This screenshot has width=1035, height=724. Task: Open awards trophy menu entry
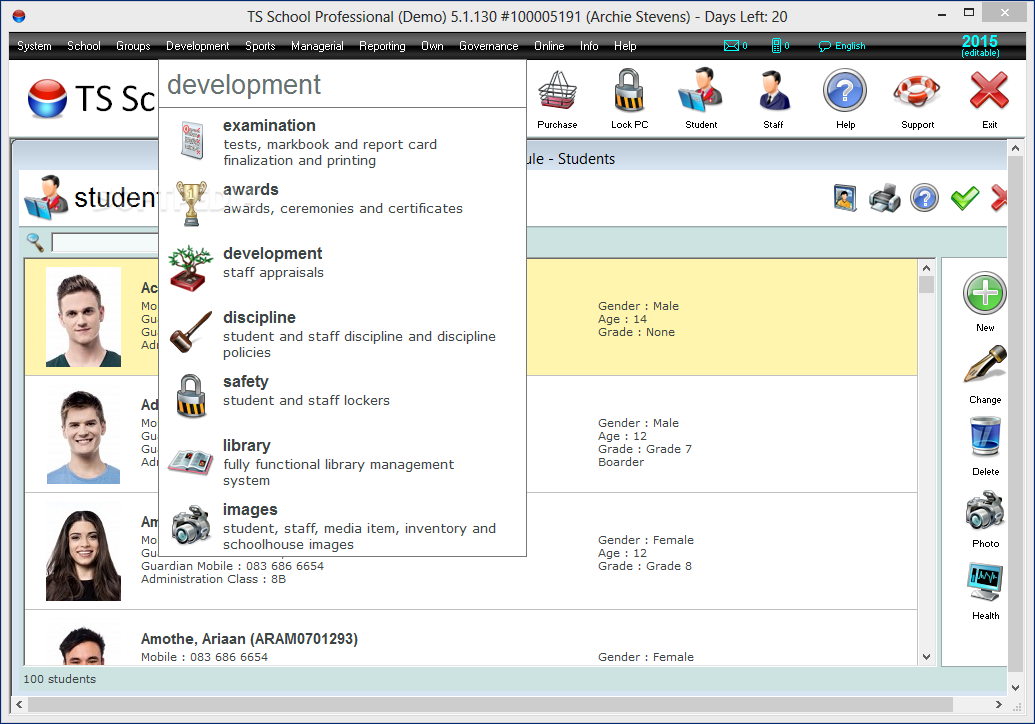tap(342, 203)
